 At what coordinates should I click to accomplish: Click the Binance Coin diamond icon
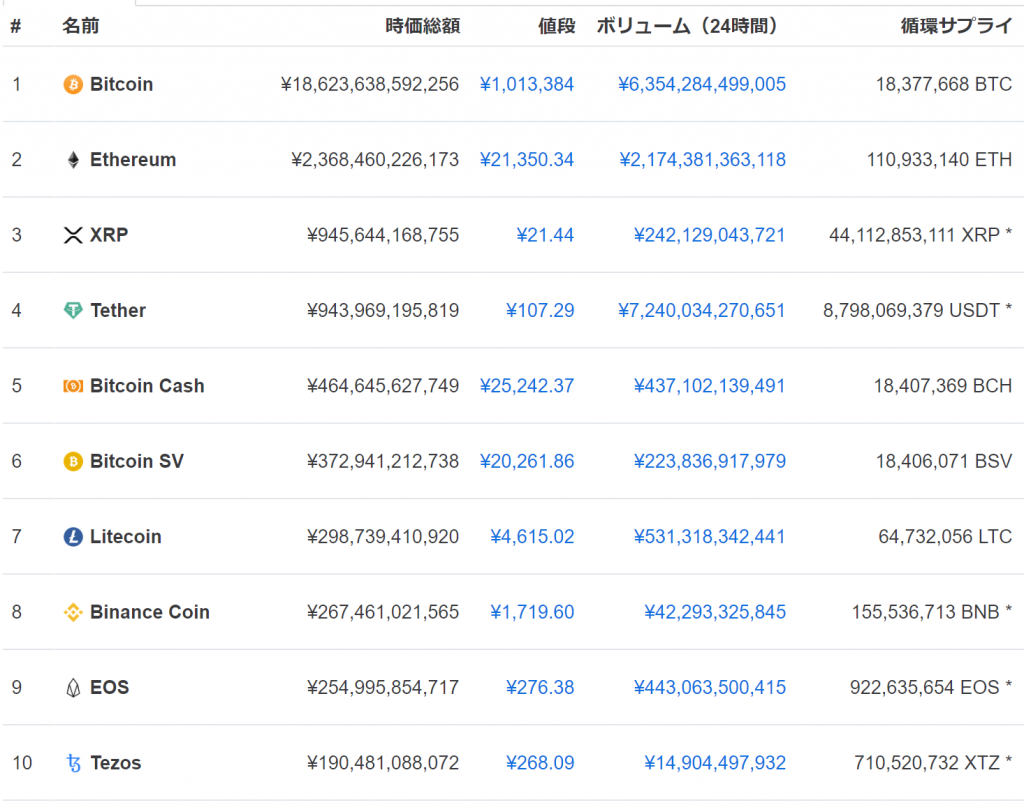(x=73, y=612)
